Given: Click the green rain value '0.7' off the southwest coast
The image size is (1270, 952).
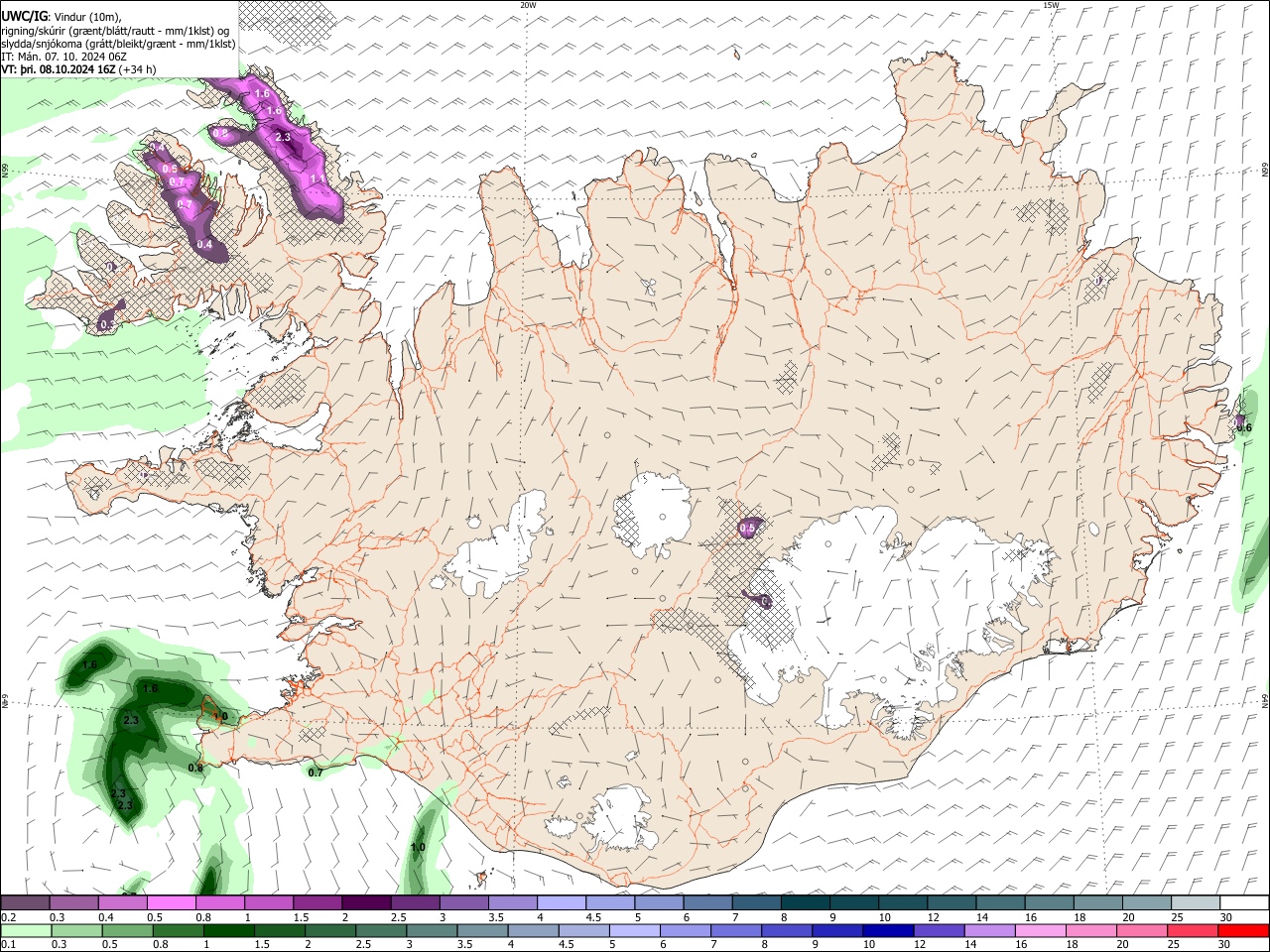Looking at the screenshot, I should (x=316, y=773).
